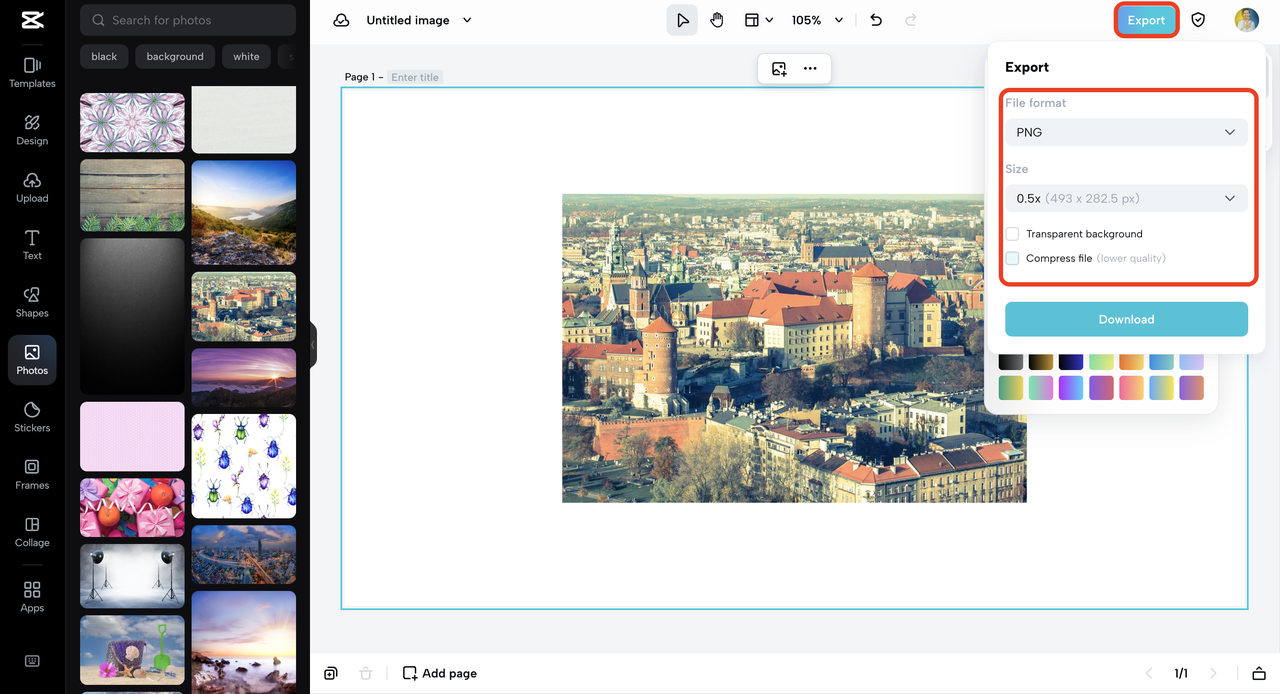Click the three-dot more options icon
This screenshot has width=1280, height=694.
[810, 69]
